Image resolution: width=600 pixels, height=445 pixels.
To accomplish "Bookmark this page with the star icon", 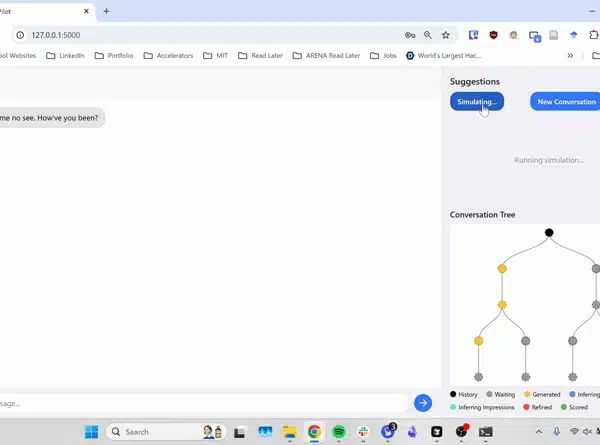I will (446, 35).
